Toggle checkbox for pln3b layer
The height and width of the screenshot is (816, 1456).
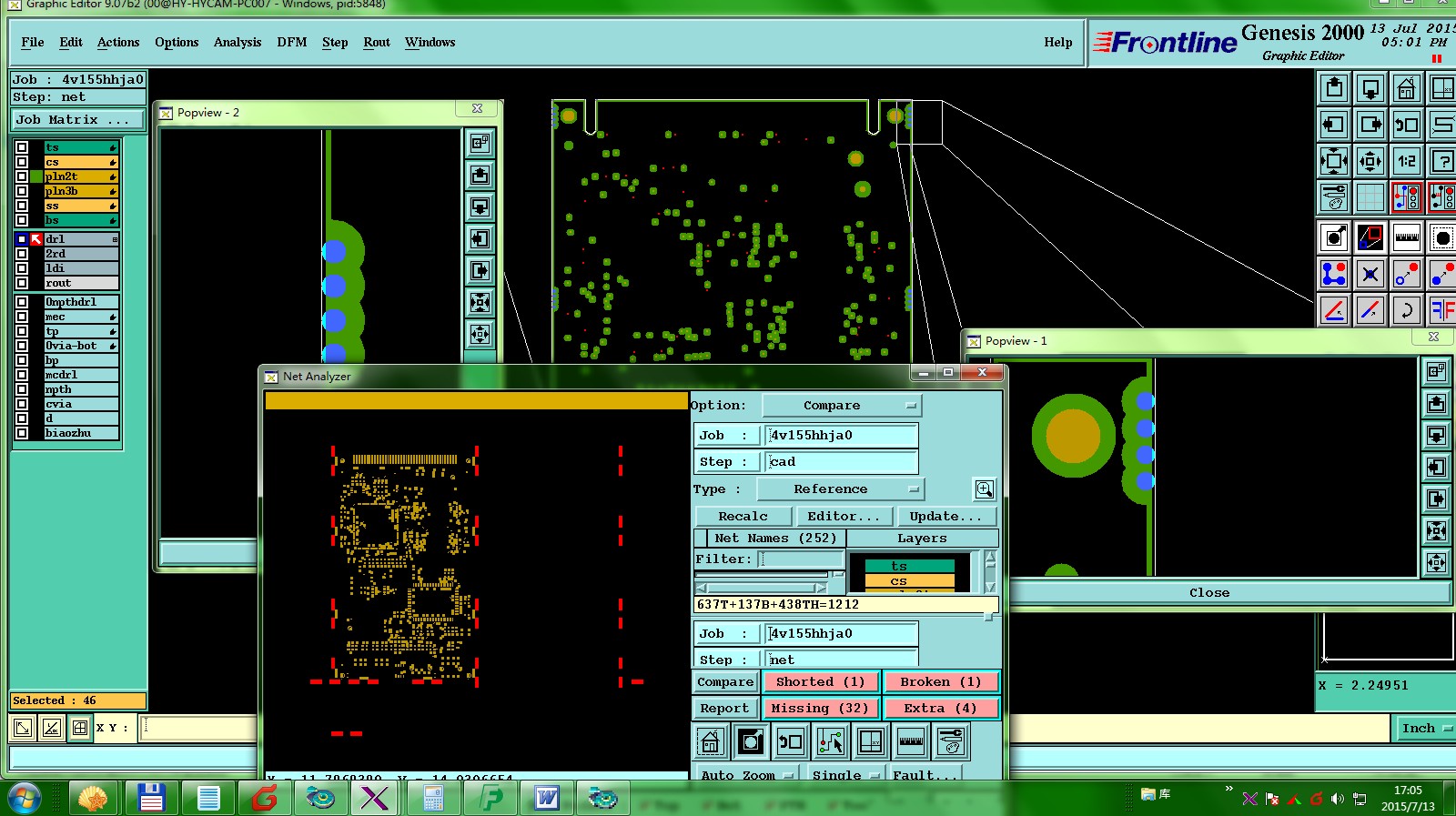22,191
